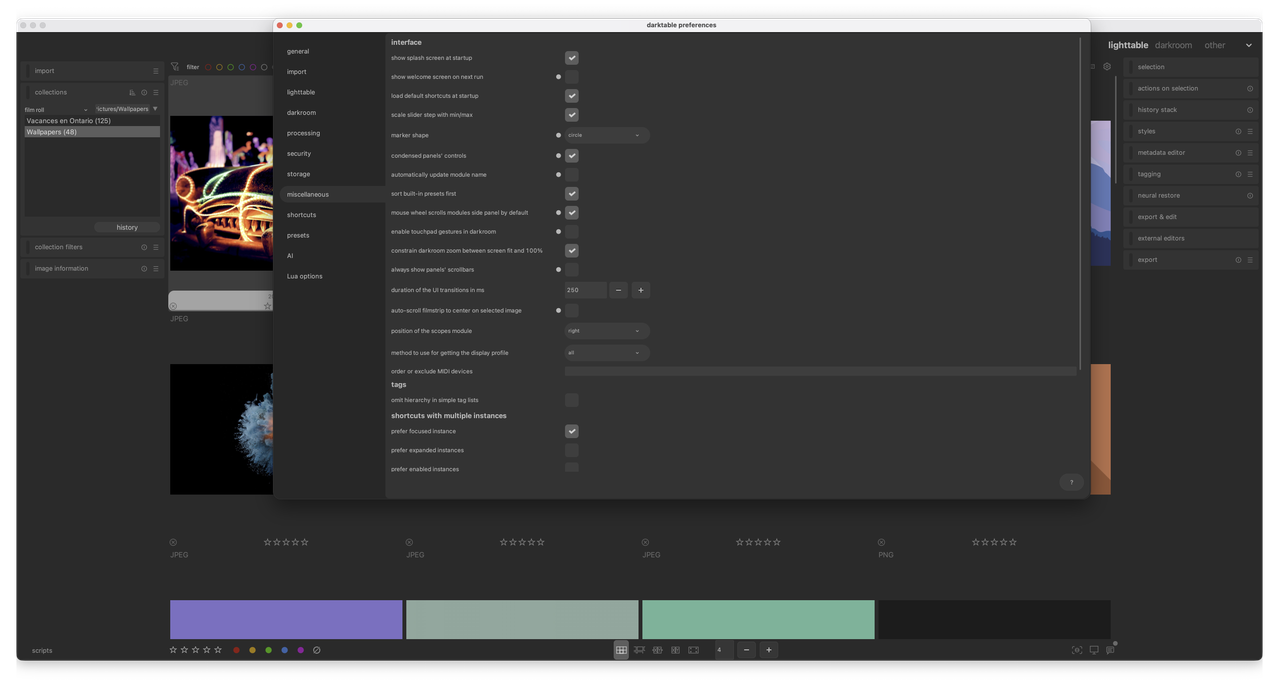Viewport: 1279px width, 681px height.
Task: Reset the actions on selection module
Action: 1250,88
